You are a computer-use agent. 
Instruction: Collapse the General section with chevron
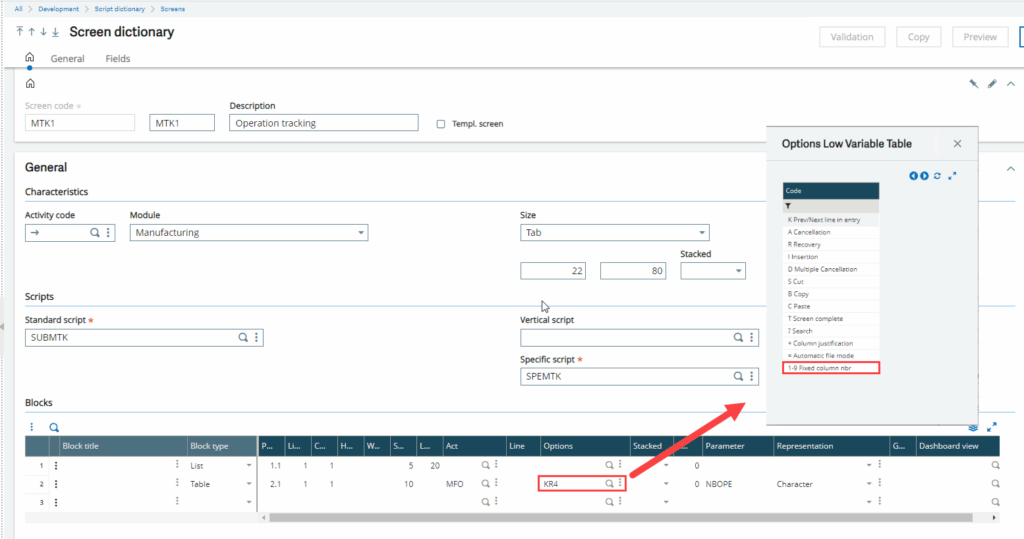1010,168
